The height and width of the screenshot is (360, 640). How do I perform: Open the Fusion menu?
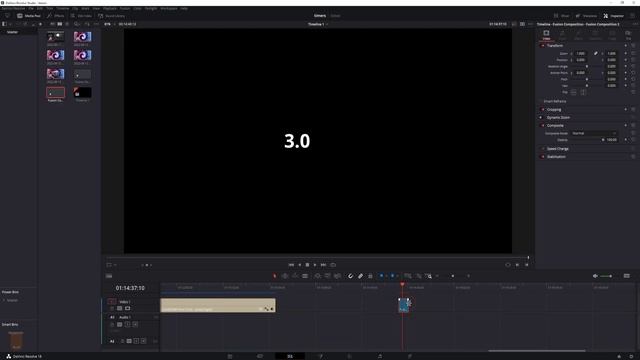[x=125, y=8]
